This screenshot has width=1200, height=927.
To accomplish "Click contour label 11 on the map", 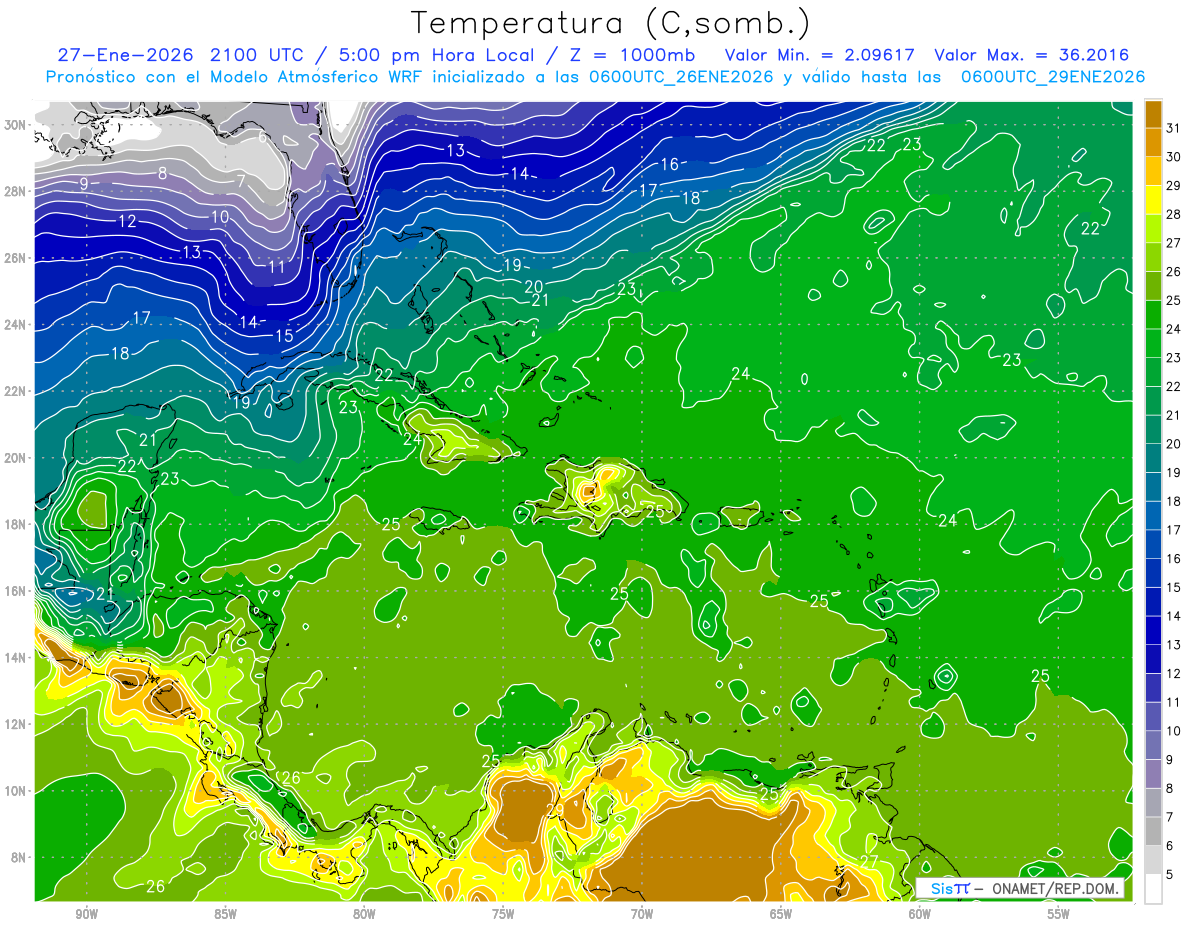I will click(277, 267).
